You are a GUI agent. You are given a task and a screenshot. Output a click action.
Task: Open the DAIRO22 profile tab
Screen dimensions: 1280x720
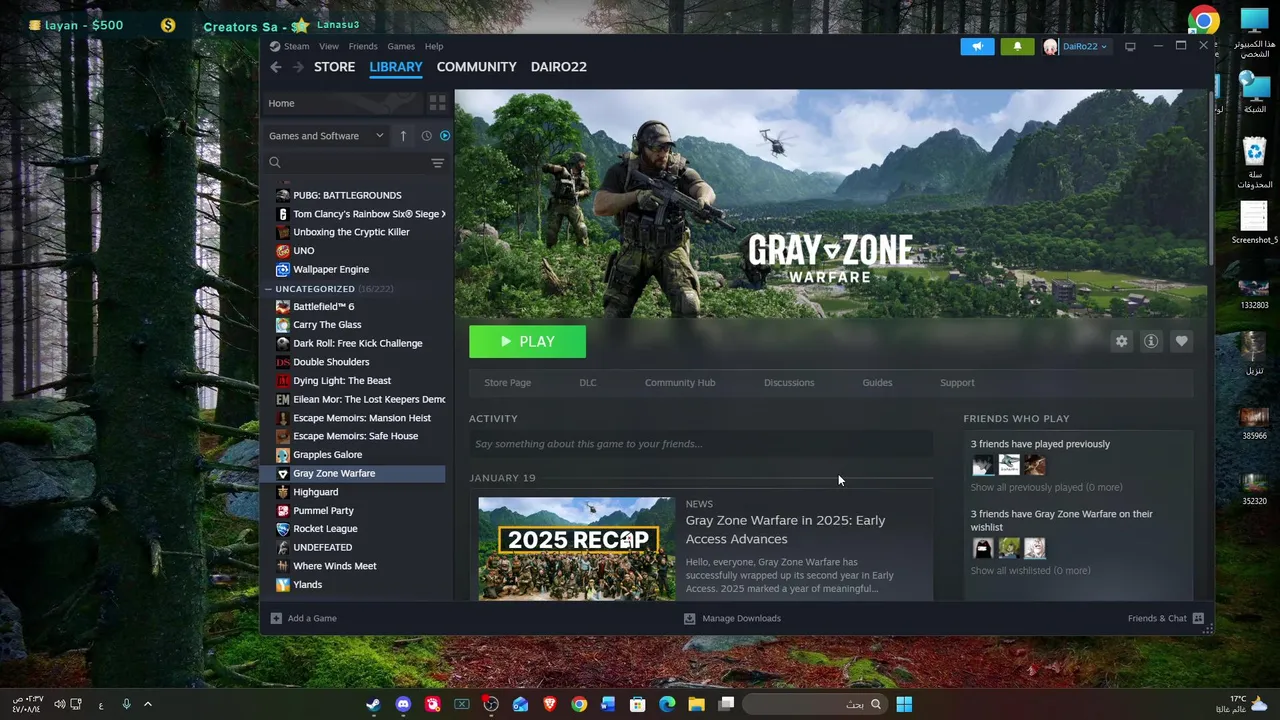click(559, 67)
